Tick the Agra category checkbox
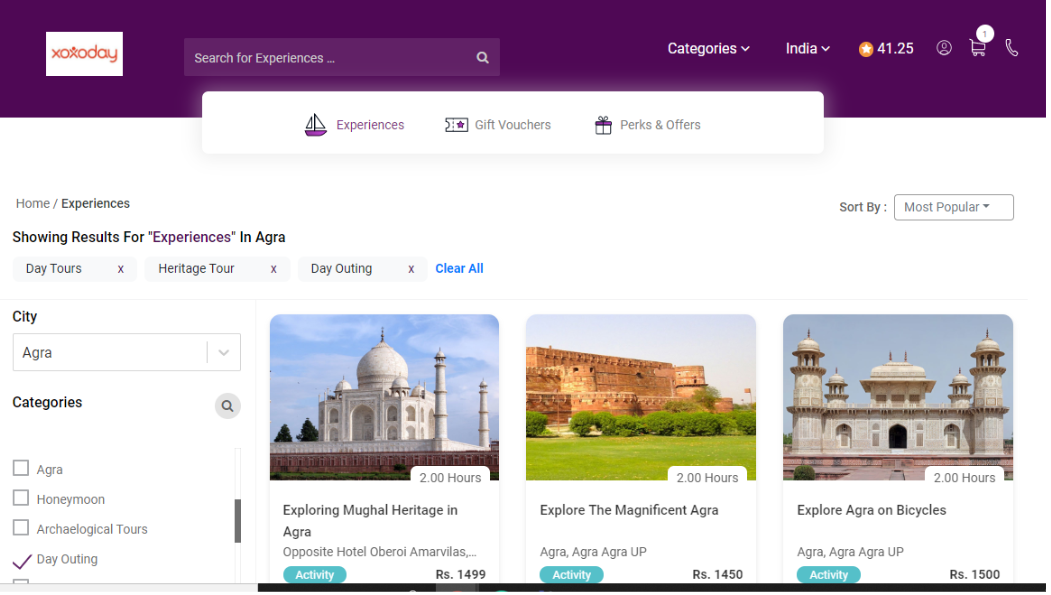Image resolution: width=1051 pixels, height=595 pixels. [21, 470]
